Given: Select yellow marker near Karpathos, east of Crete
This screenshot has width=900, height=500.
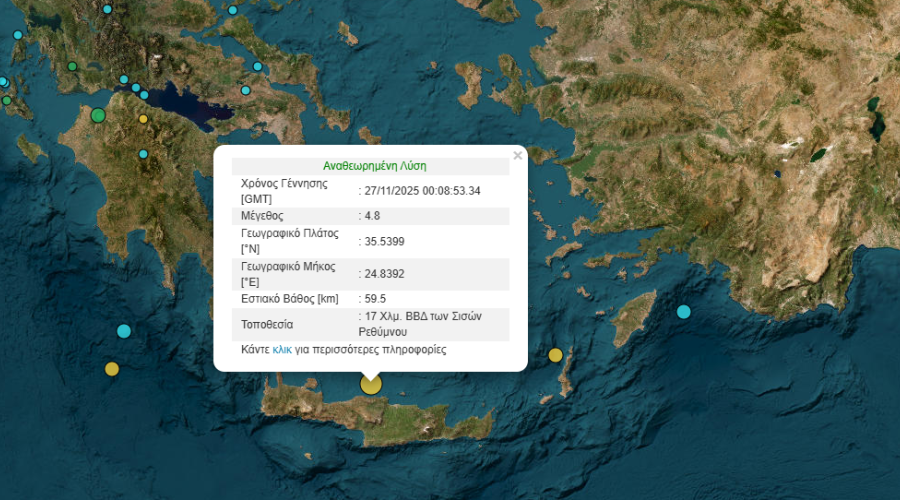Looking at the screenshot, I should pyautogui.click(x=556, y=355).
